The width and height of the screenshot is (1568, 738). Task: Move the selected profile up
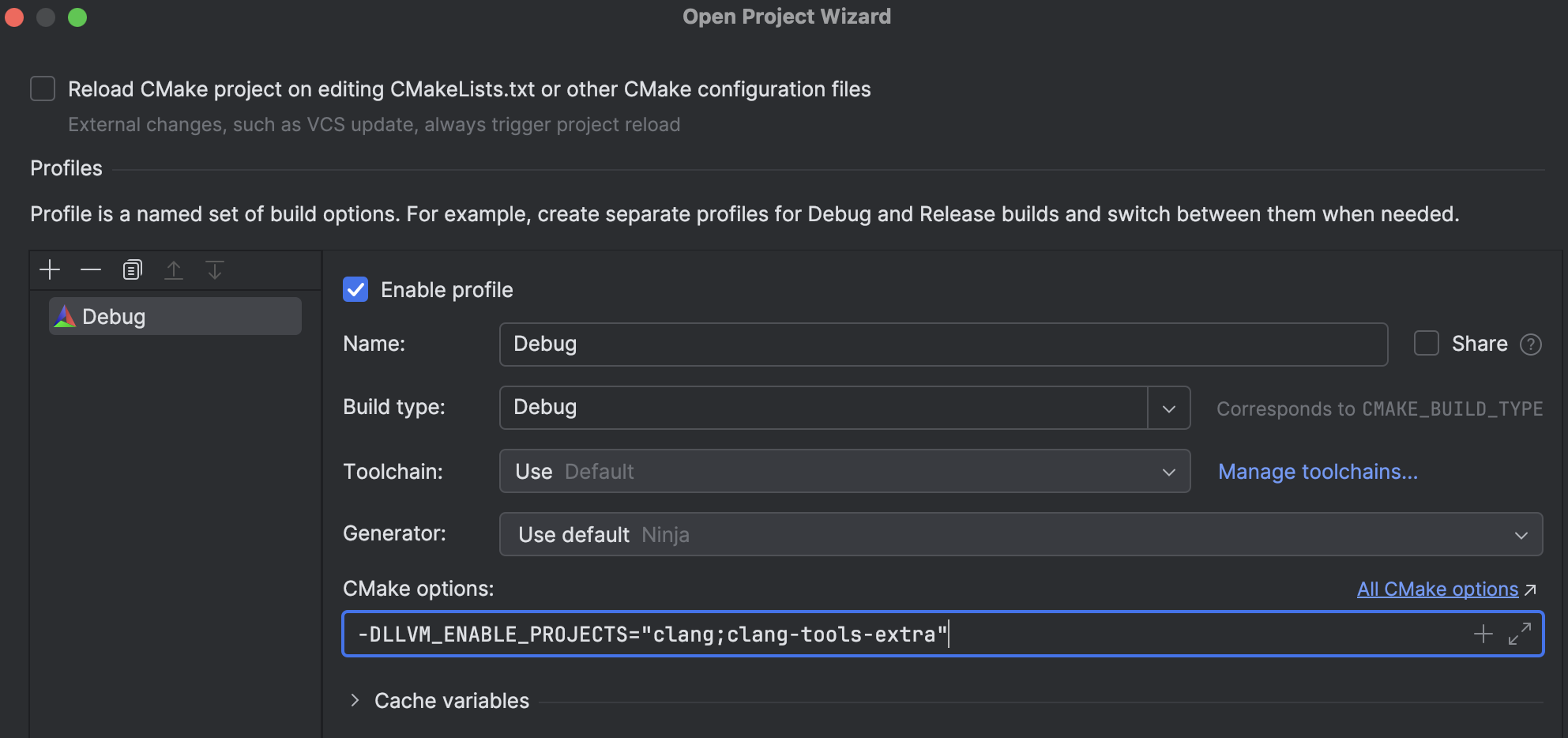coord(174,269)
